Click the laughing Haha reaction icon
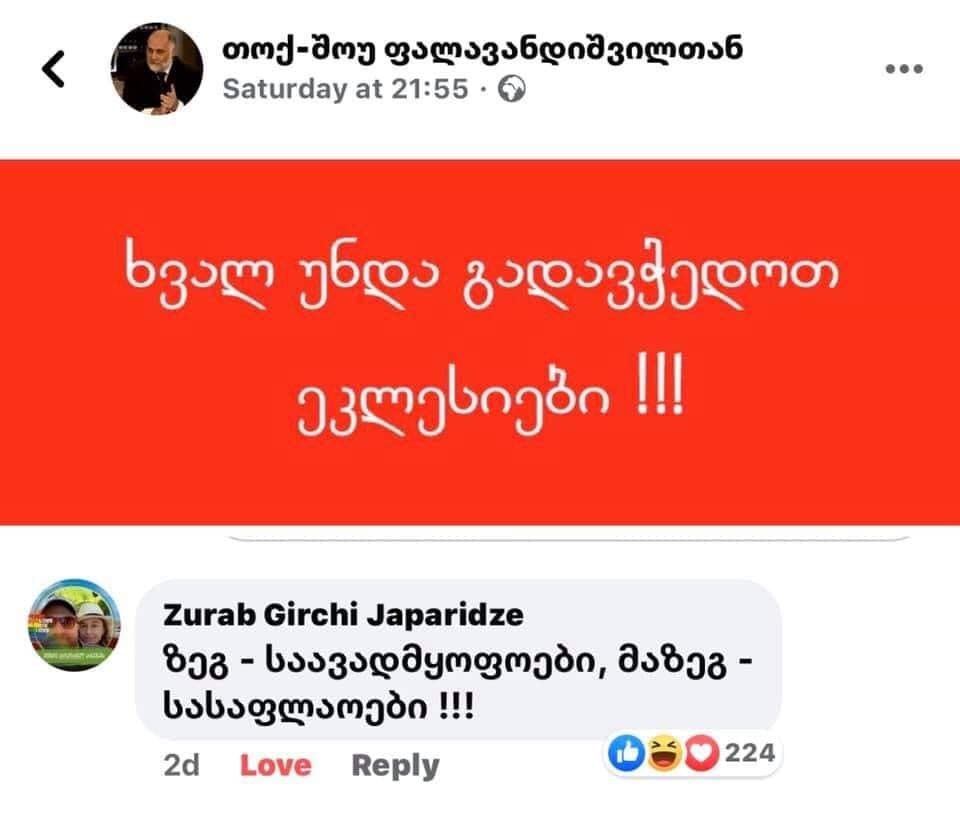Viewport: 960px width, 816px height. click(x=664, y=754)
